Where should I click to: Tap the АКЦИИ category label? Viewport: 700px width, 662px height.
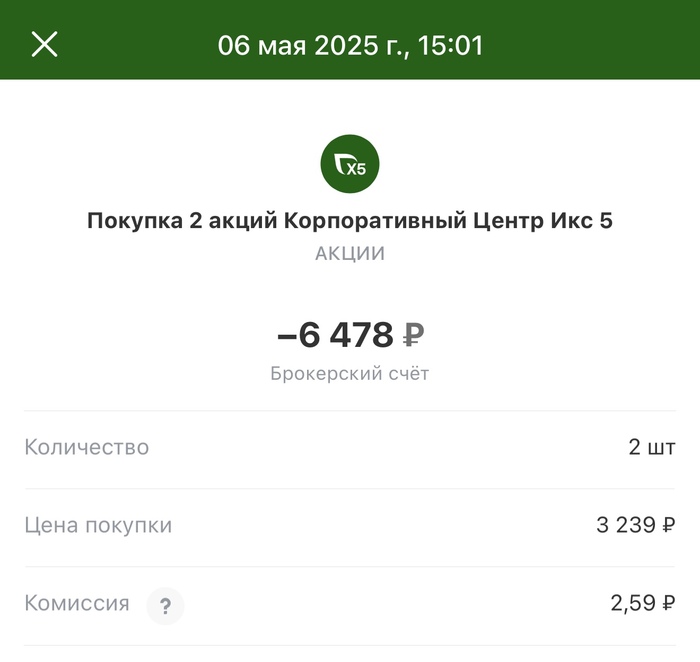350,254
